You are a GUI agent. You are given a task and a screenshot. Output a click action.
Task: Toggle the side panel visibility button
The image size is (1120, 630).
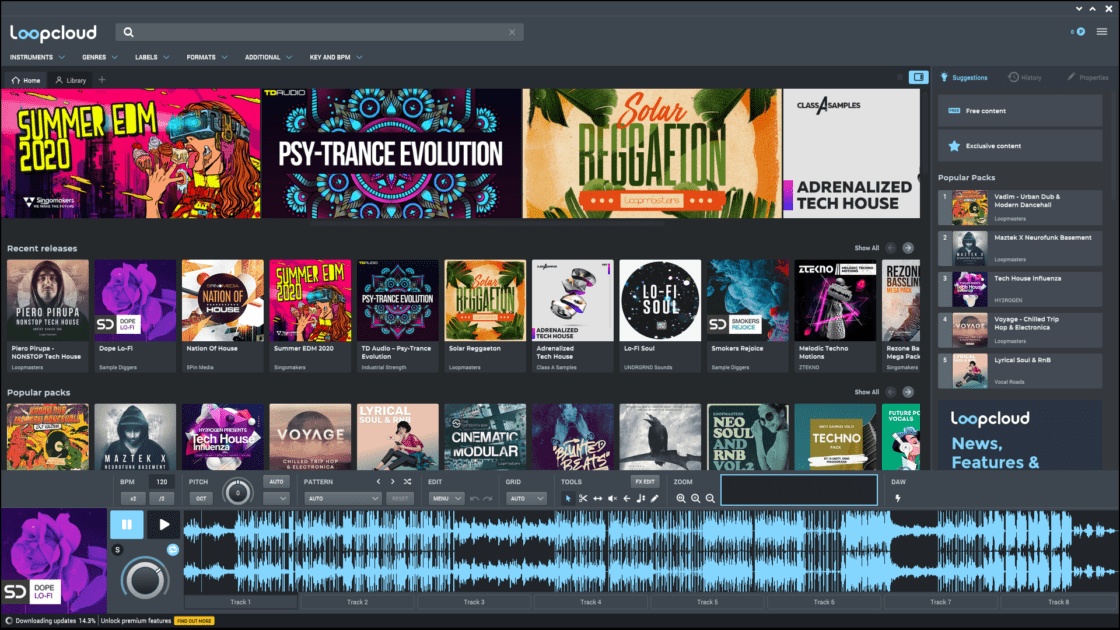point(919,77)
